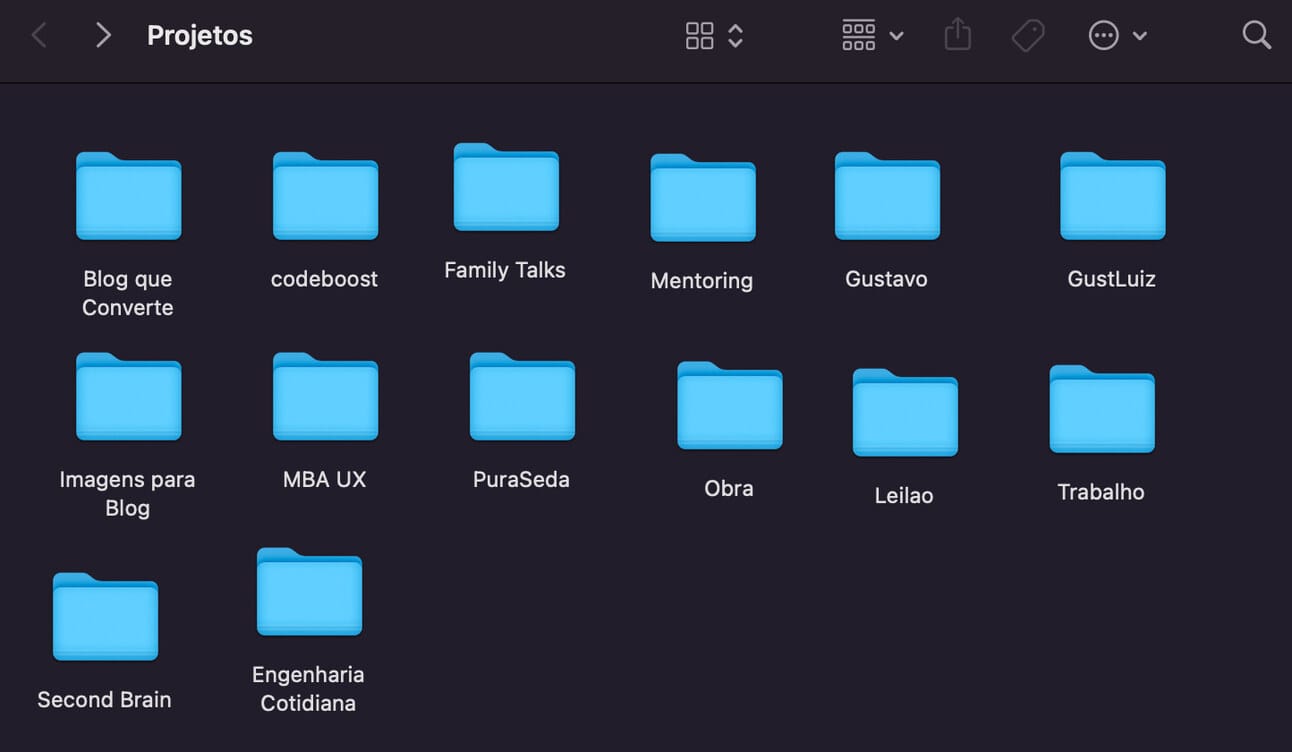Open the More actions ellipsis icon
Screen dimensions: 1292x752
pos(1103,36)
